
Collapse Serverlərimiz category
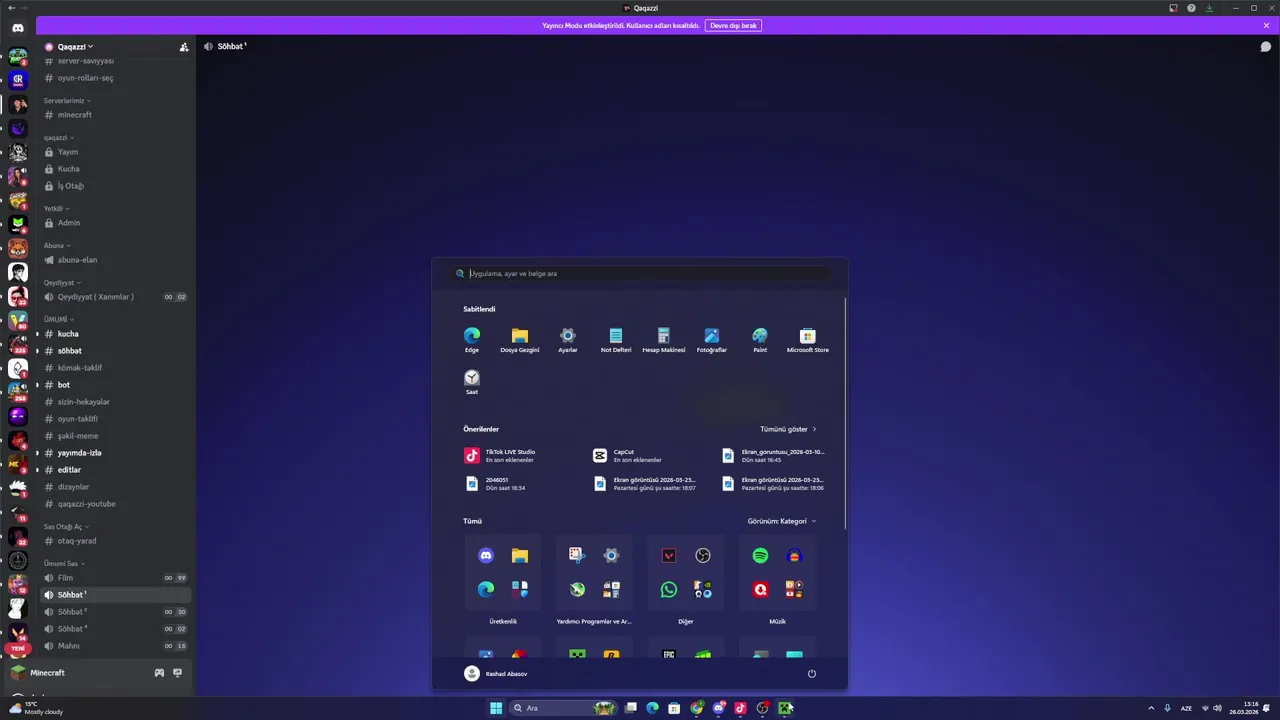pyautogui.click(x=67, y=100)
